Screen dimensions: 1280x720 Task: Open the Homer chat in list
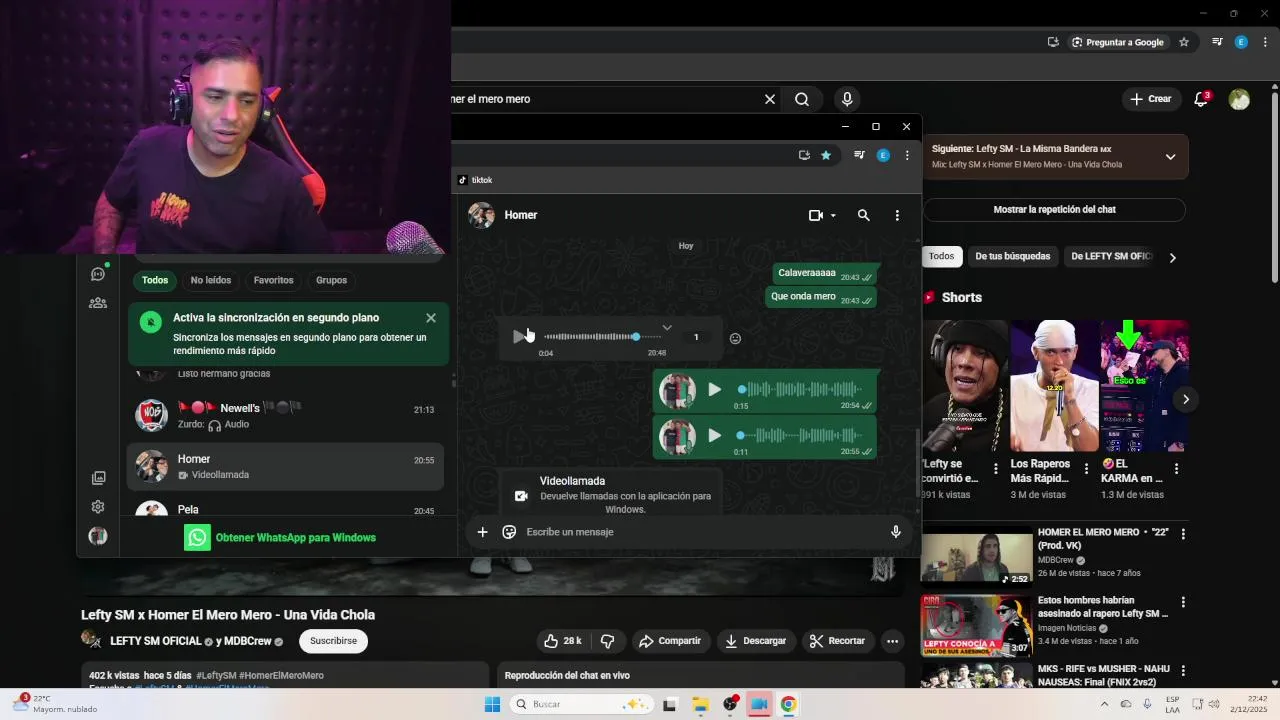pyautogui.click(x=285, y=467)
